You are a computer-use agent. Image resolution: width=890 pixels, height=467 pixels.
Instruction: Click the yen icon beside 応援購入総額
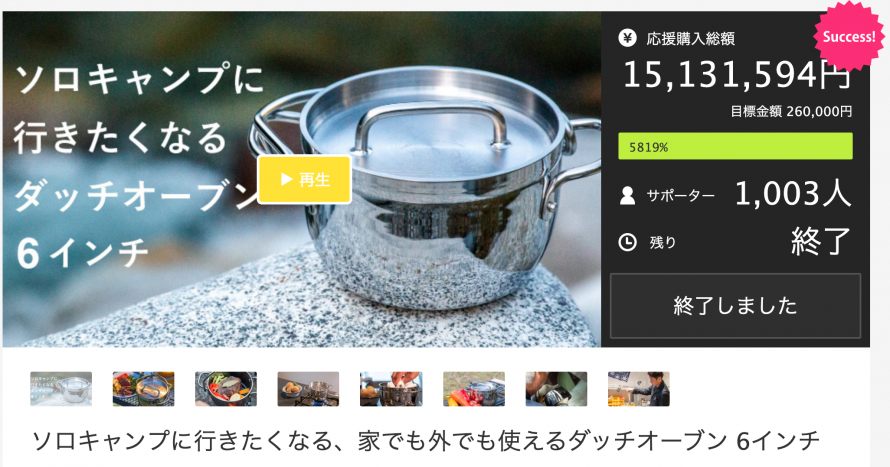click(x=627, y=38)
